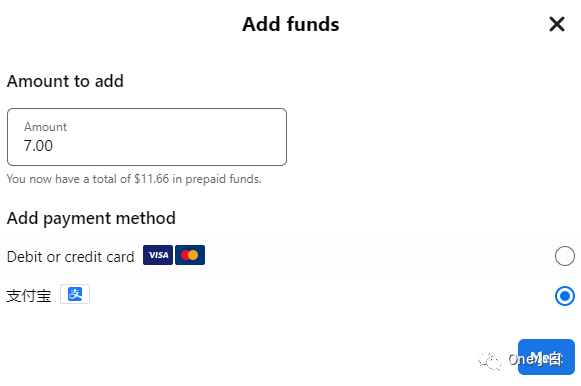Click the WeChat watermark logo
The height and width of the screenshot is (386, 581).
point(489,360)
